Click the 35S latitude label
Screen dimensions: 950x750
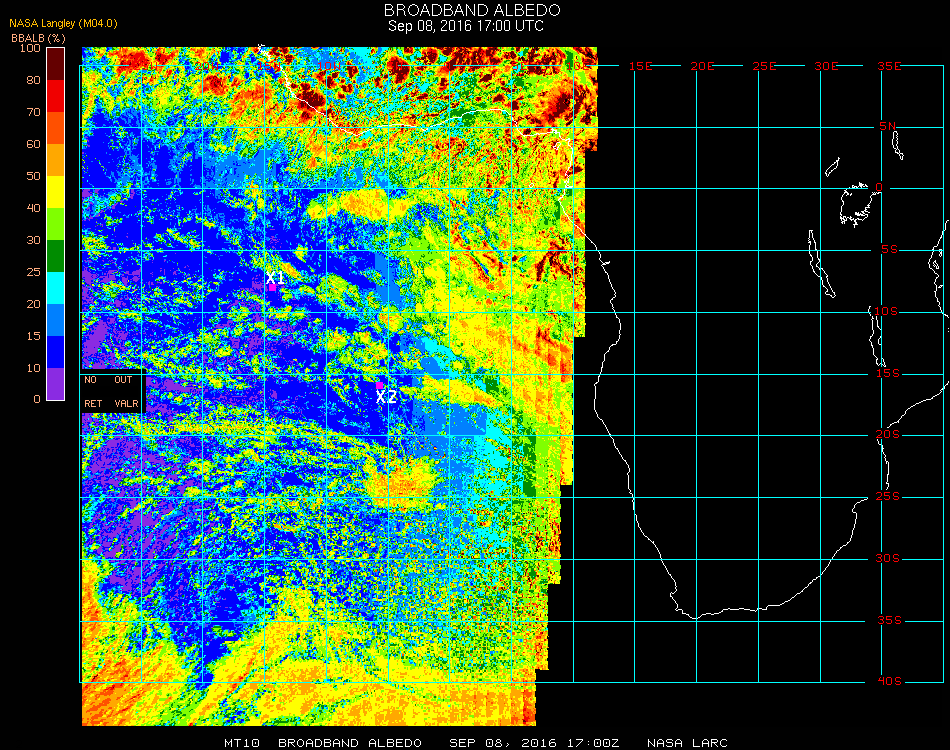(x=889, y=620)
